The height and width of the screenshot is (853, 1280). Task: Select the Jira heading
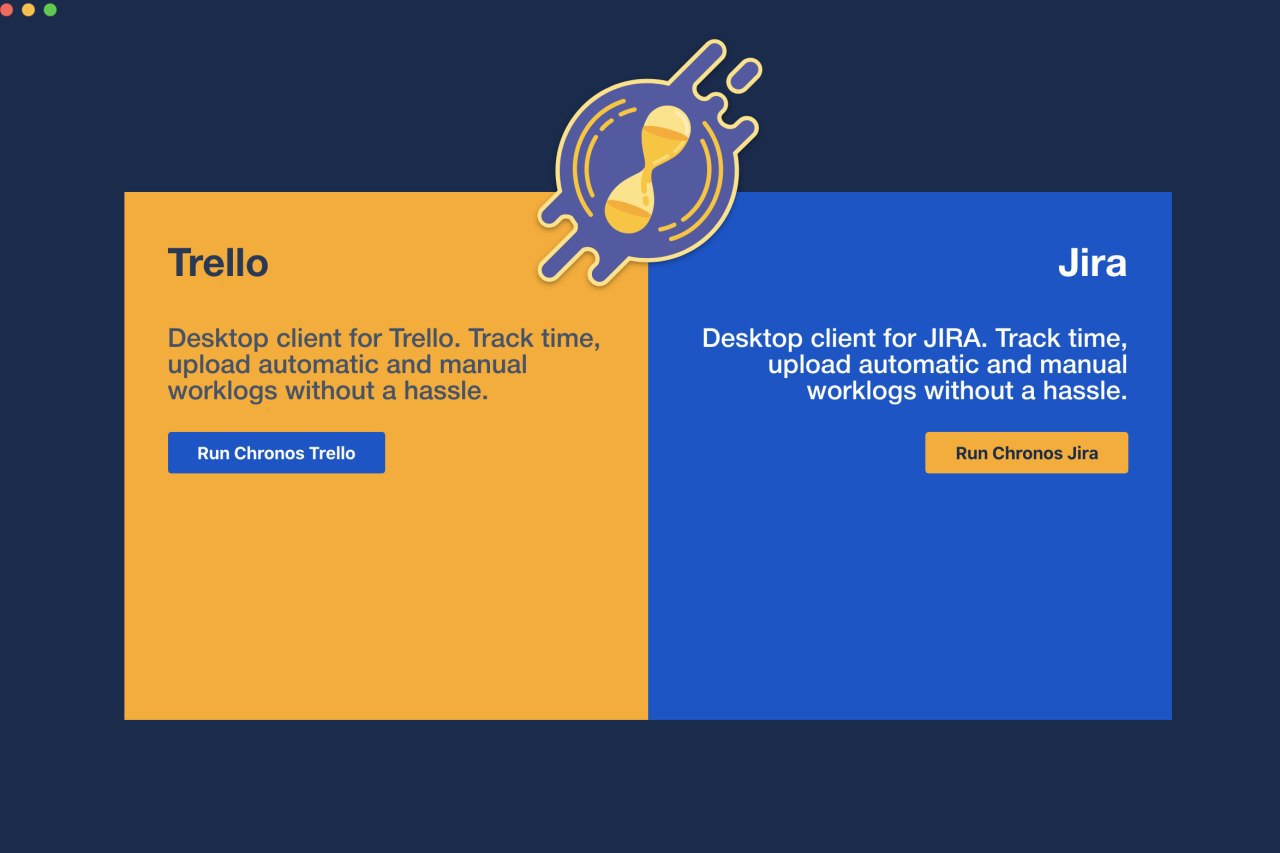(1092, 263)
